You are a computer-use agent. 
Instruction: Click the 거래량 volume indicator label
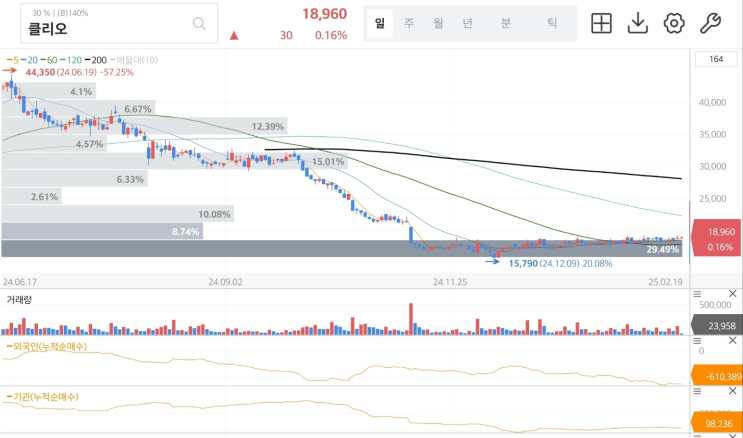(x=19, y=300)
